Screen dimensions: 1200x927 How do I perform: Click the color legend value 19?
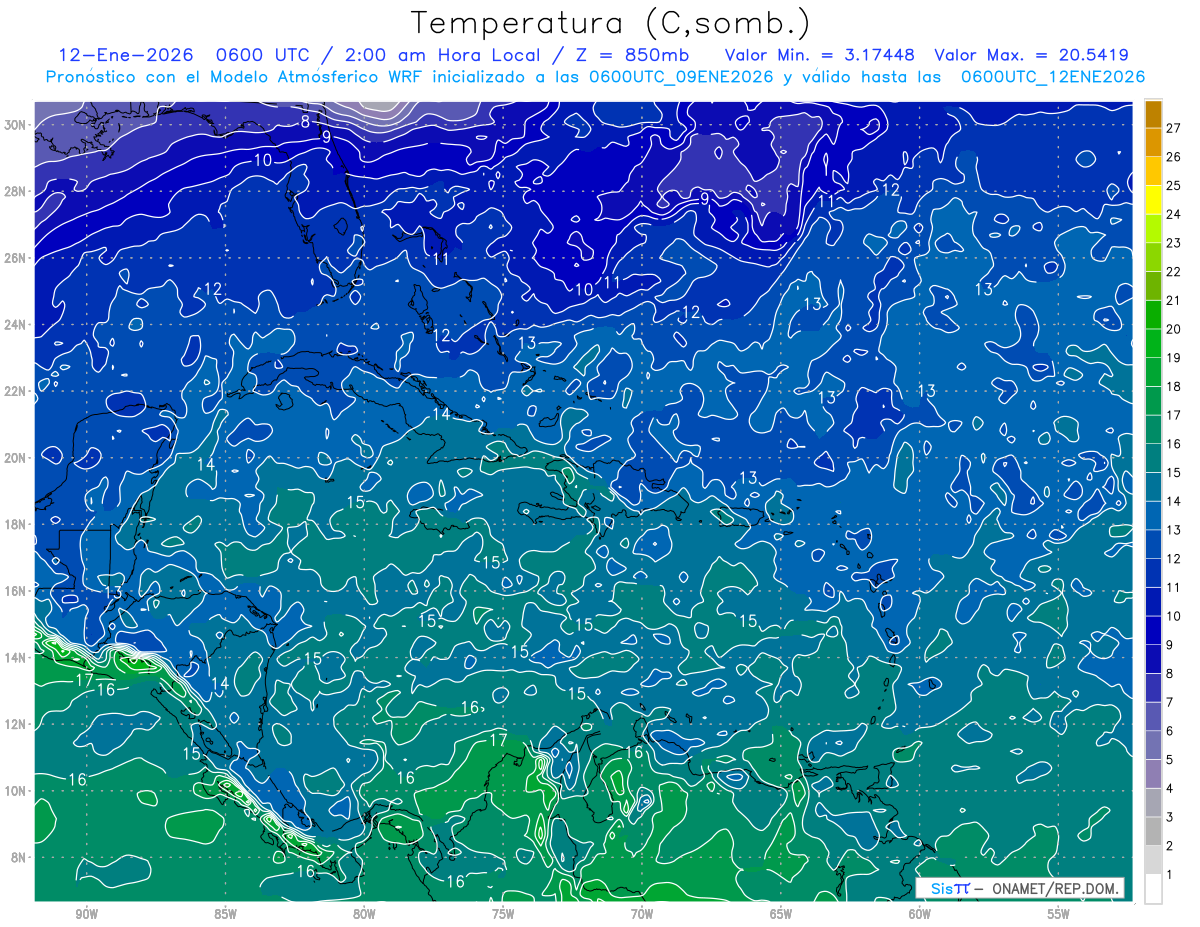click(x=1173, y=357)
